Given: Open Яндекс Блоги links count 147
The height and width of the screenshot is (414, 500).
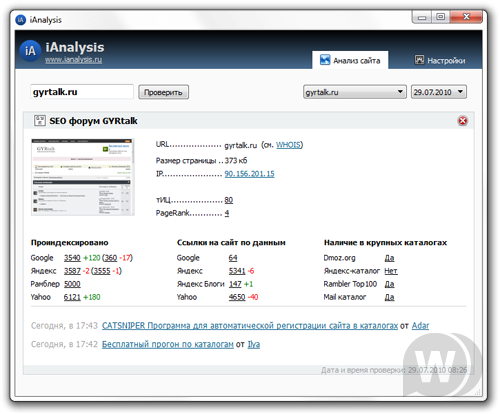Looking at the screenshot, I should 235,284.
